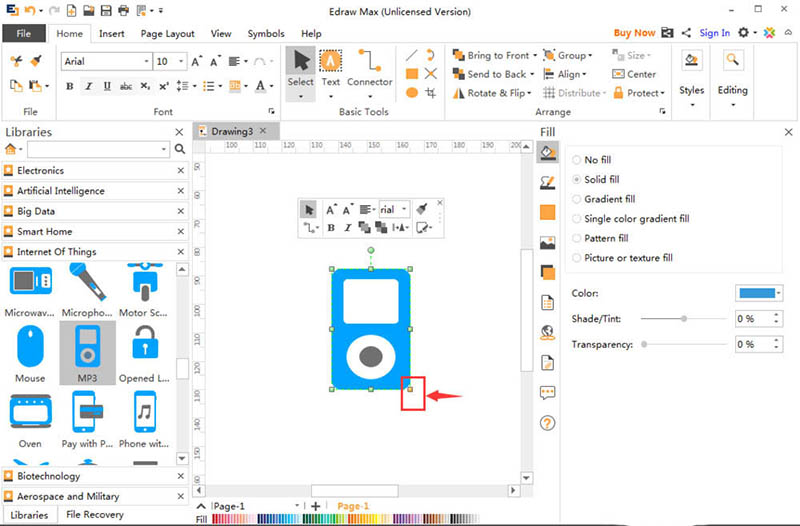
Task: Click the Bold button in the Font group
Action: 70,86
